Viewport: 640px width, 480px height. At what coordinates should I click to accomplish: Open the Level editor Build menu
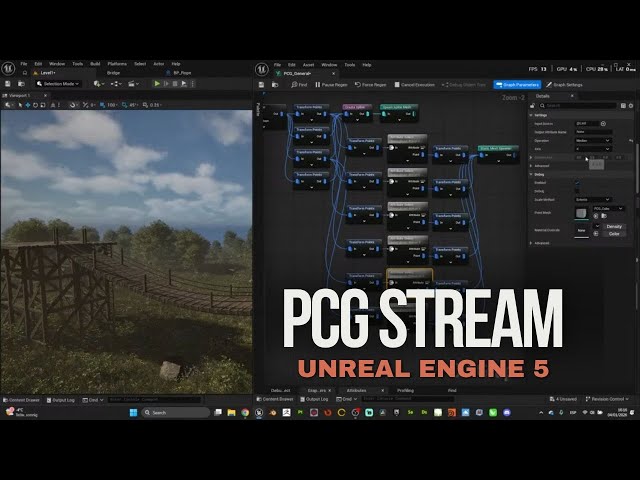pyautogui.click(x=95, y=64)
